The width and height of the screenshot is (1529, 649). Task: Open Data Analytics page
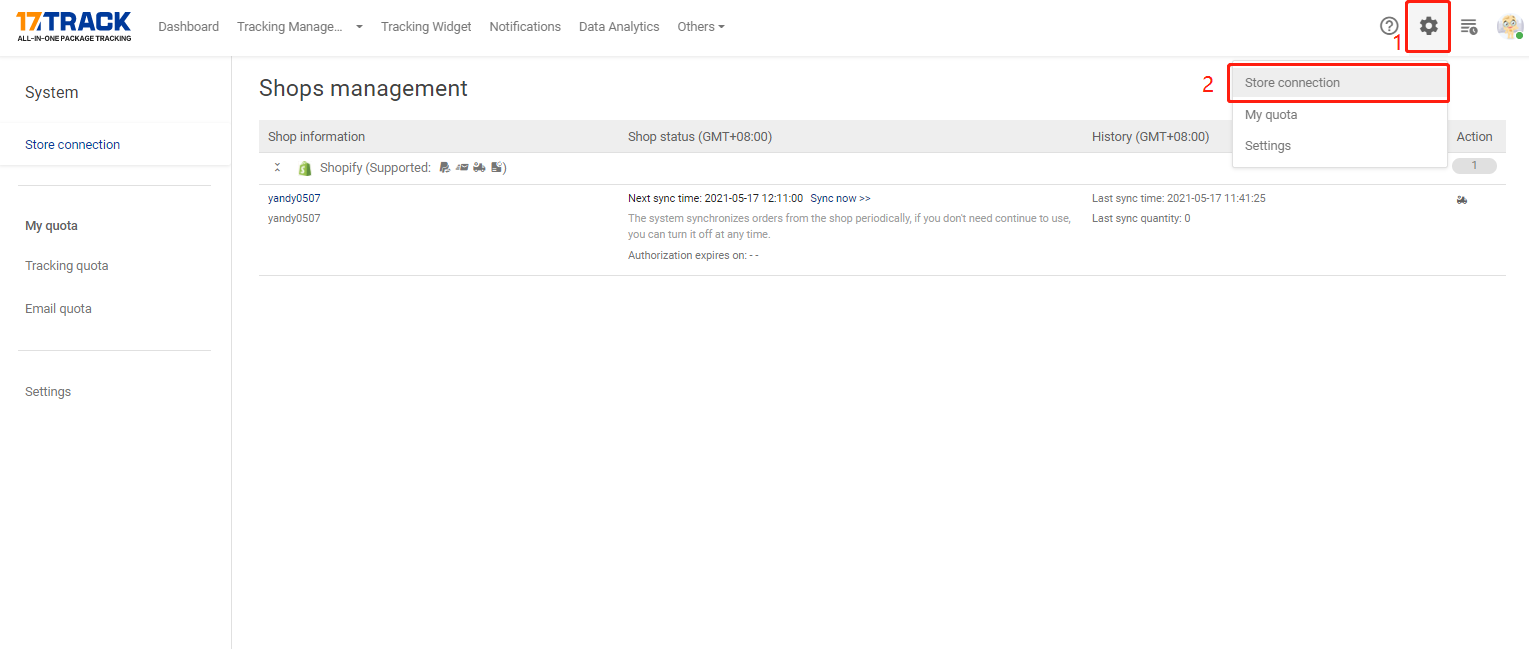tap(619, 27)
